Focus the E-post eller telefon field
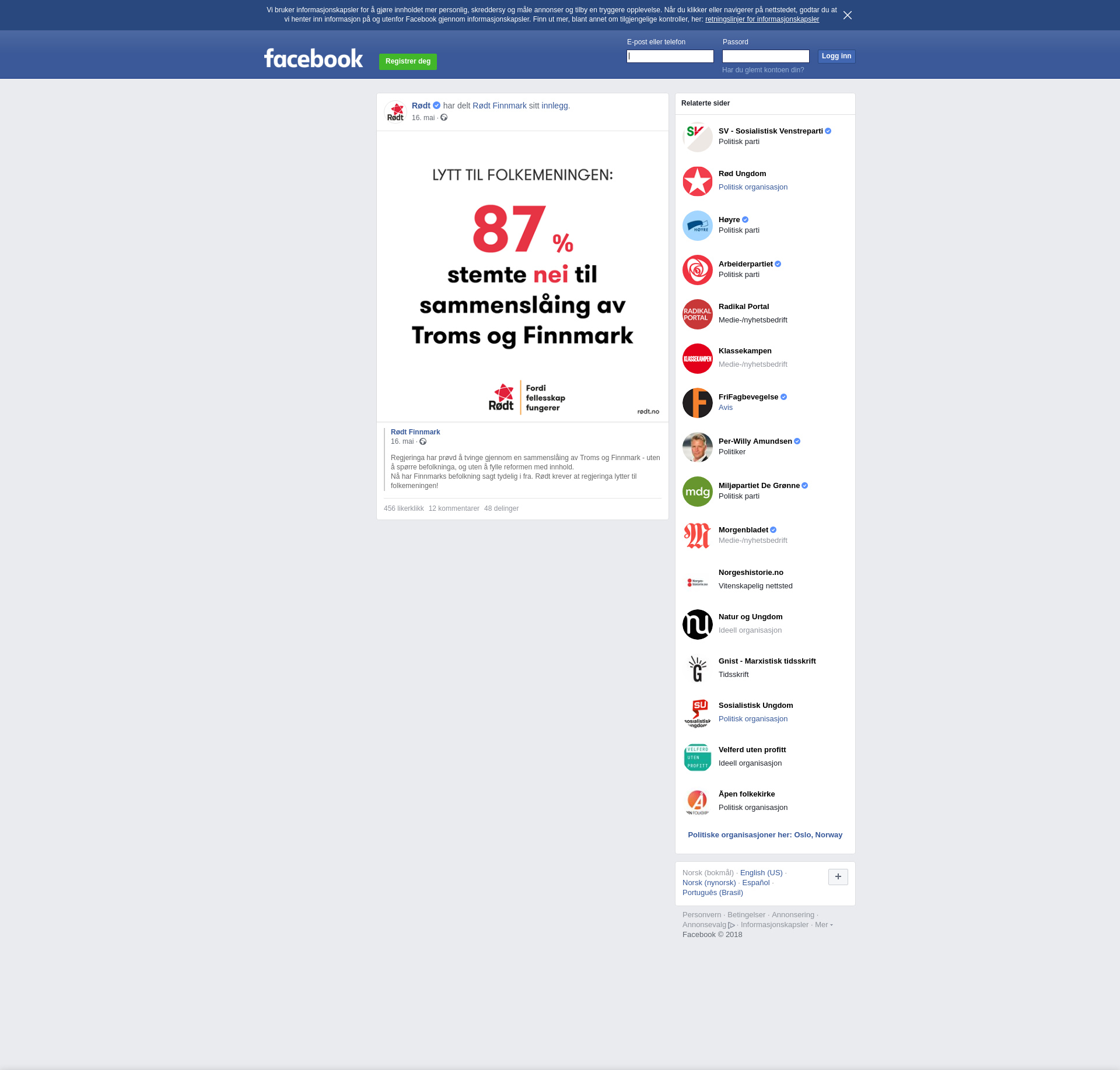 tap(670, 56)
